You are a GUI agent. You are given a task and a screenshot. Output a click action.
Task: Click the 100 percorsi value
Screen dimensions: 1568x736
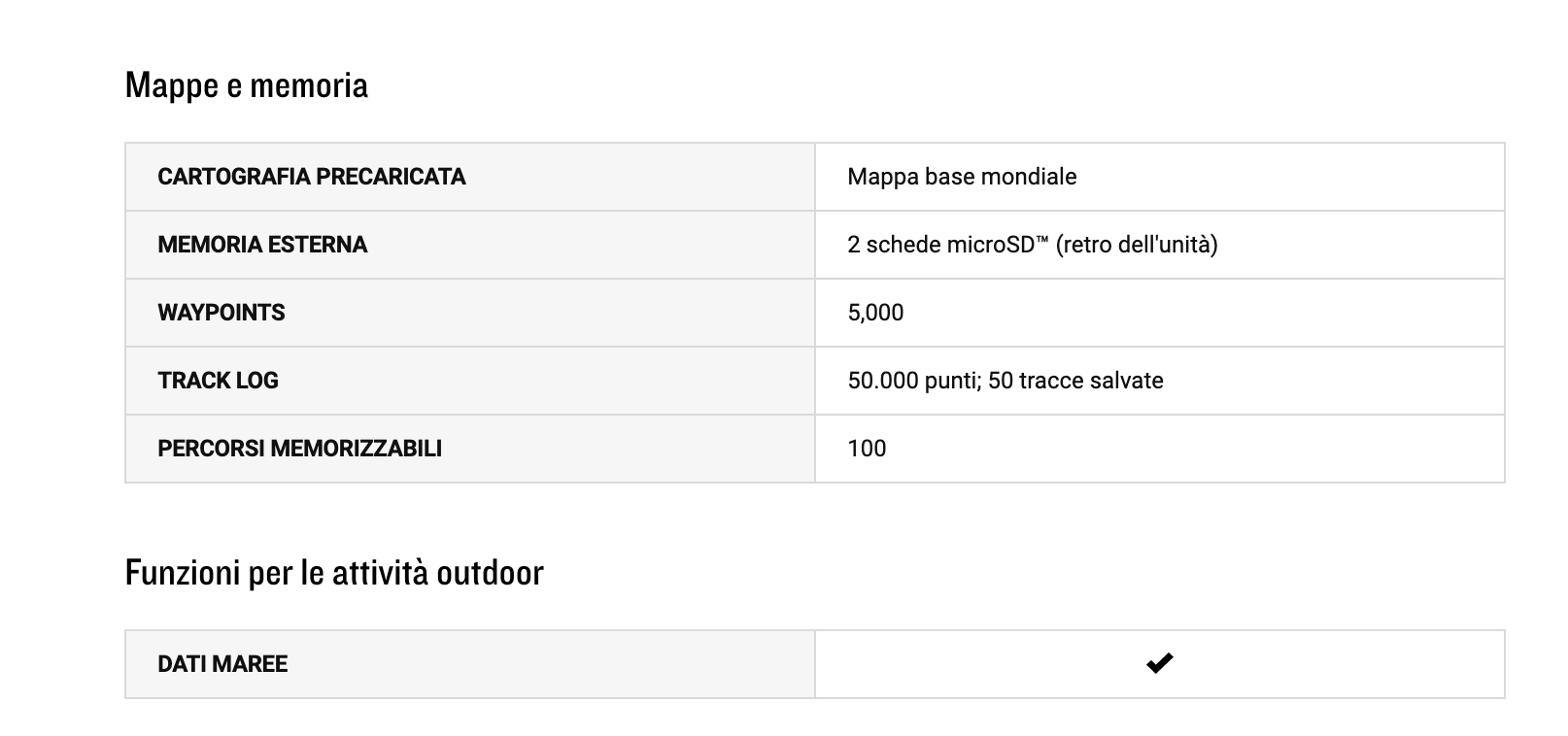[867, 449]
